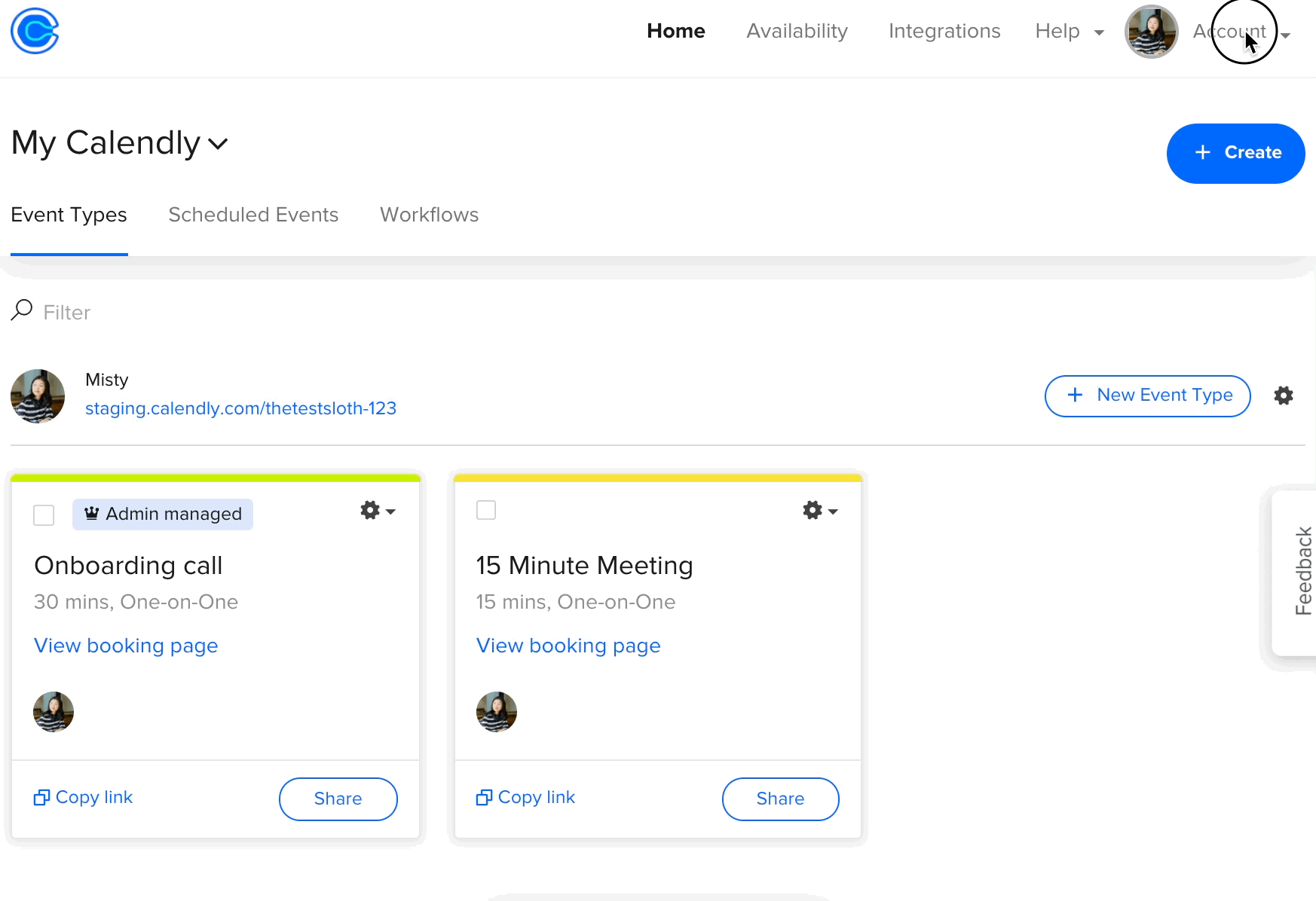Open the Availability page
Image resolution: width=1316 pixels, height=901 pixels.
click(797, 31)
